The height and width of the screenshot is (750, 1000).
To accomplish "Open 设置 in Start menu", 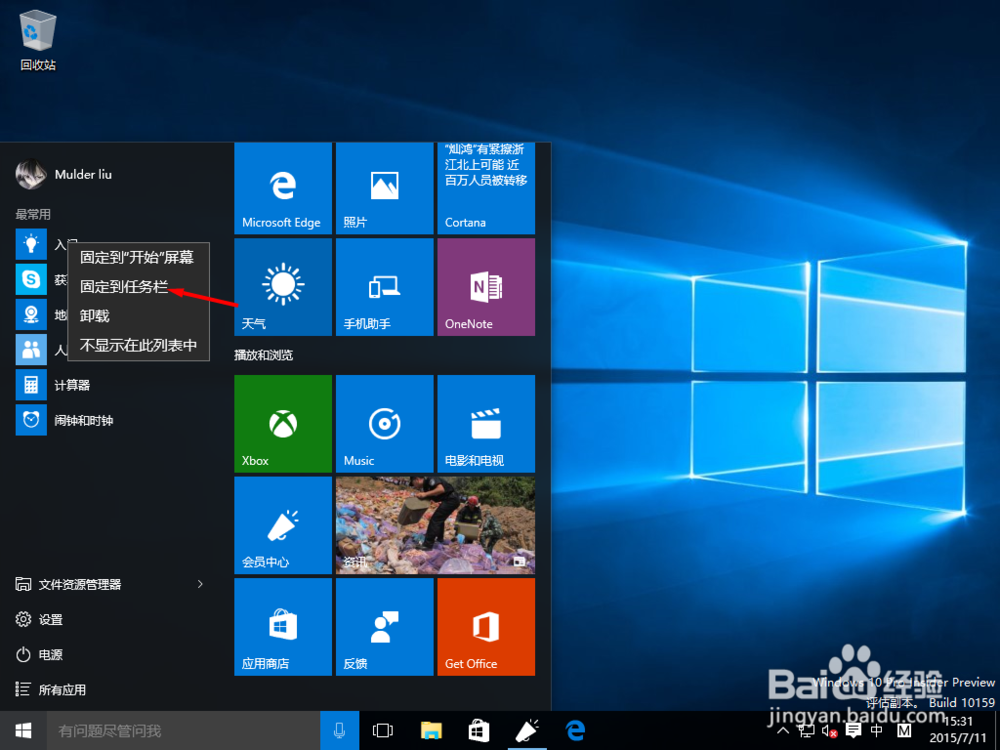I will [40, 620].
